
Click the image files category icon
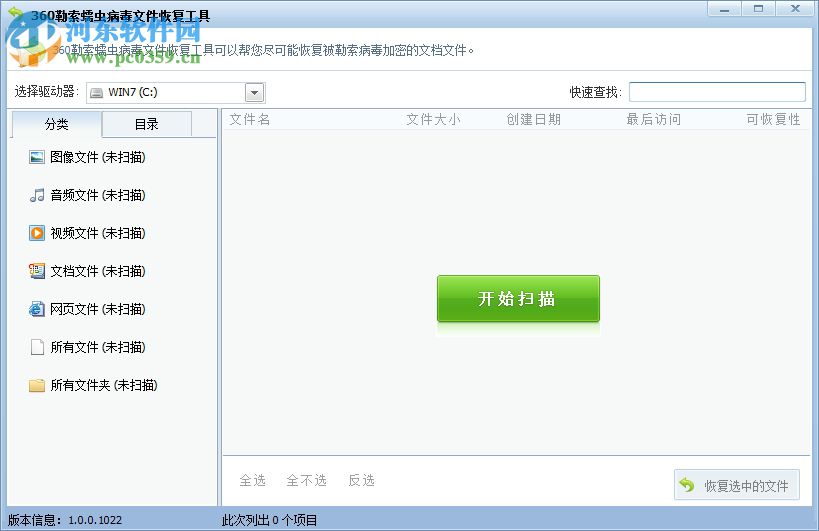tap(37, 157)
